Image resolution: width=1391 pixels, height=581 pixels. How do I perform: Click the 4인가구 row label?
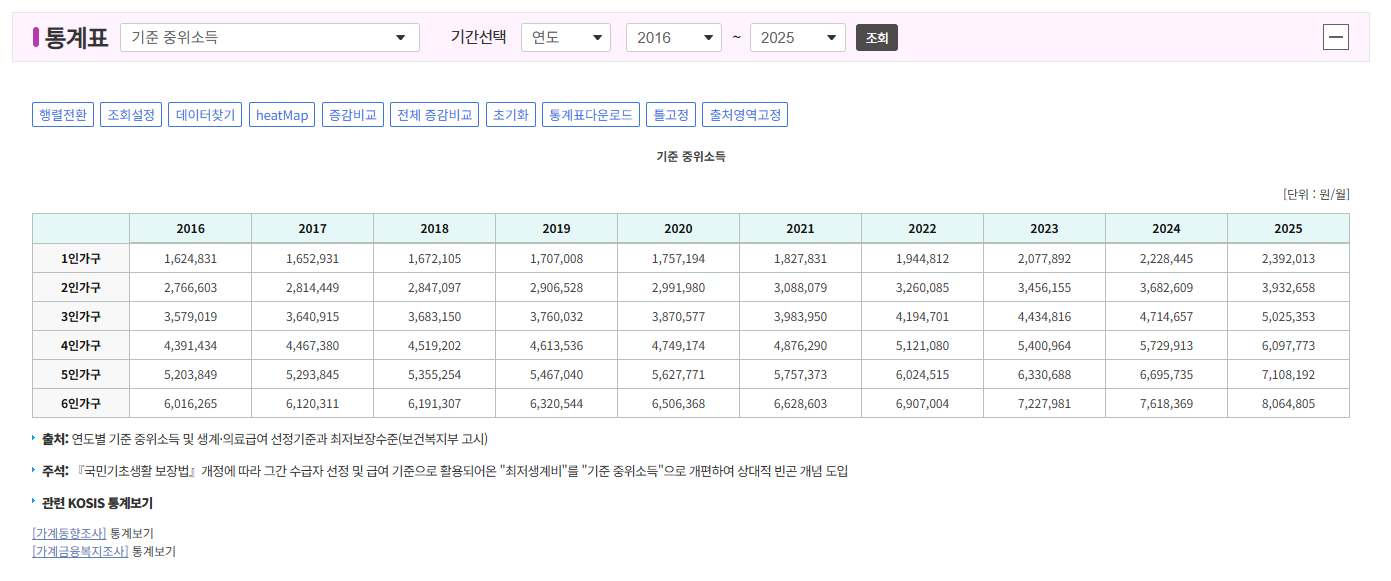(80, 347)
